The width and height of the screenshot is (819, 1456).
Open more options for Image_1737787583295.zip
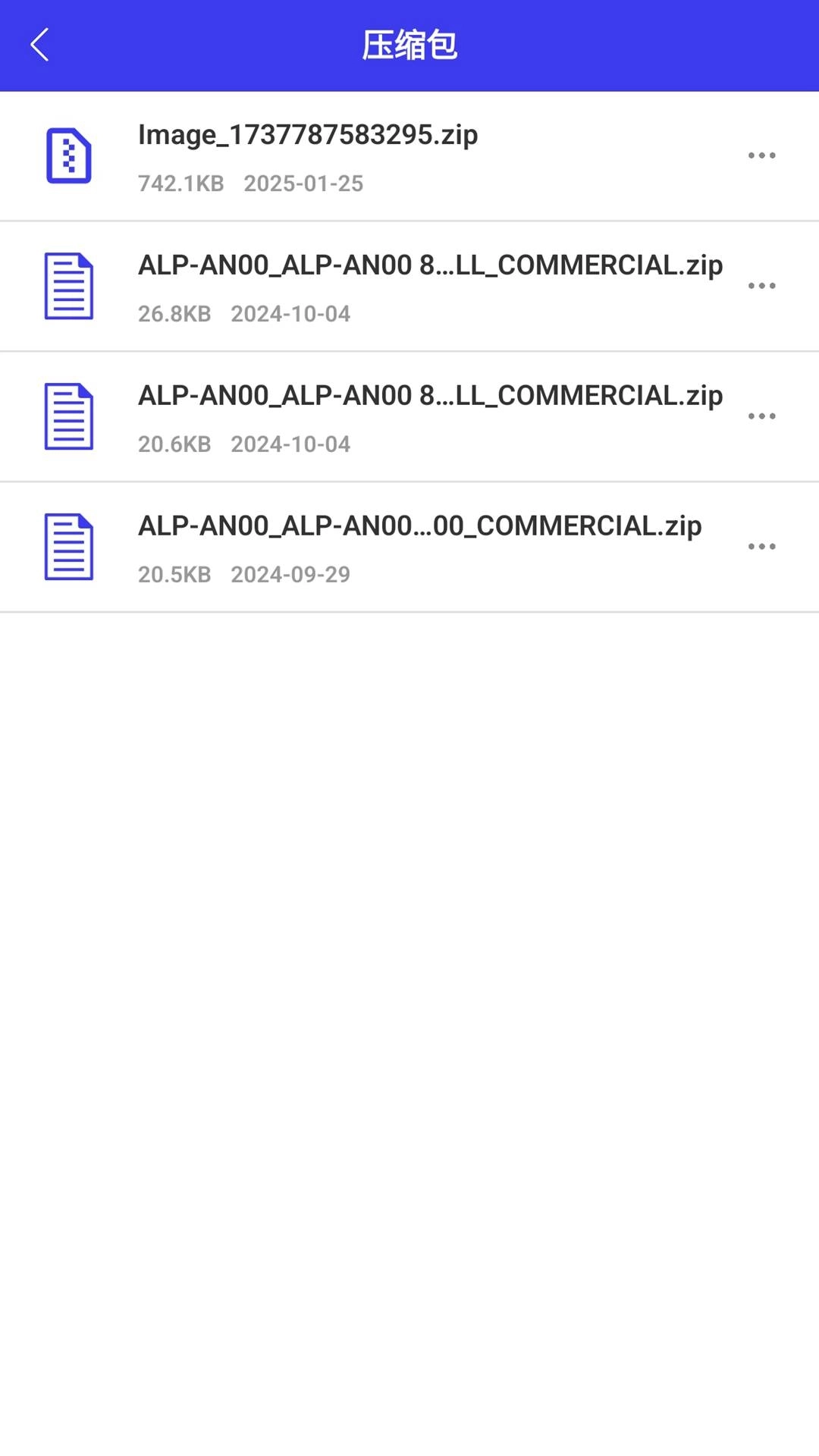[x=761, y=155]
